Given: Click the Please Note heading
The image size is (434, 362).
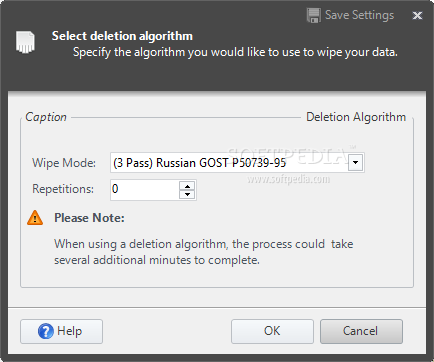Looking at the screenshot, I should pos(89,218).
